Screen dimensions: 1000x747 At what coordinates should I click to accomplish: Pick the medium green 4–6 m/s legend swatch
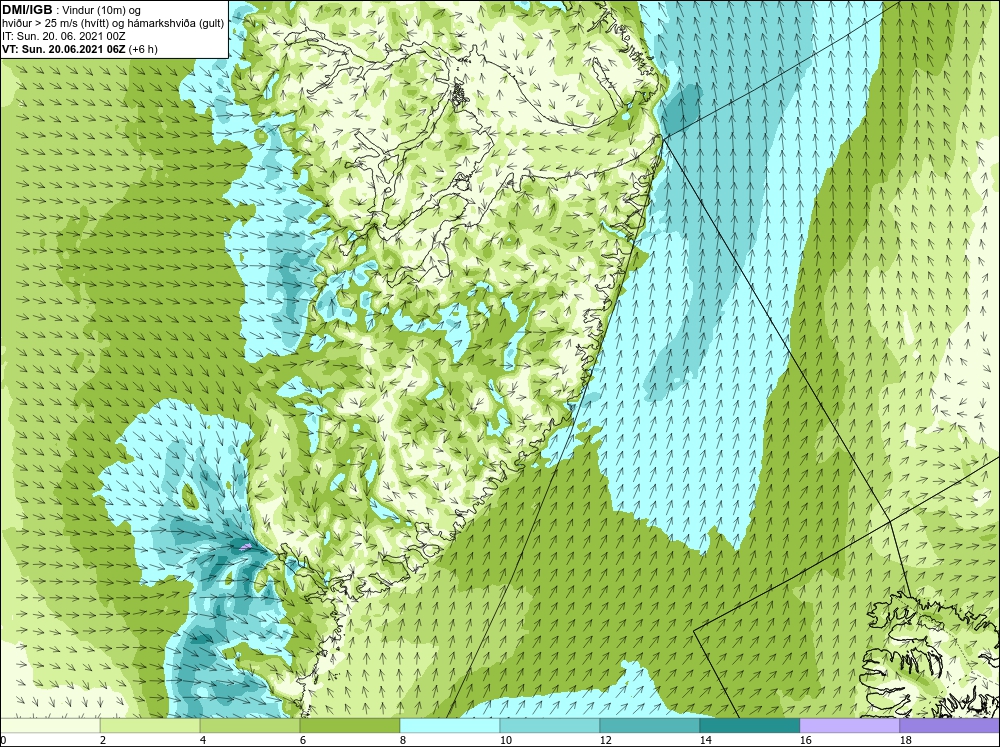(x=250, y=725)
